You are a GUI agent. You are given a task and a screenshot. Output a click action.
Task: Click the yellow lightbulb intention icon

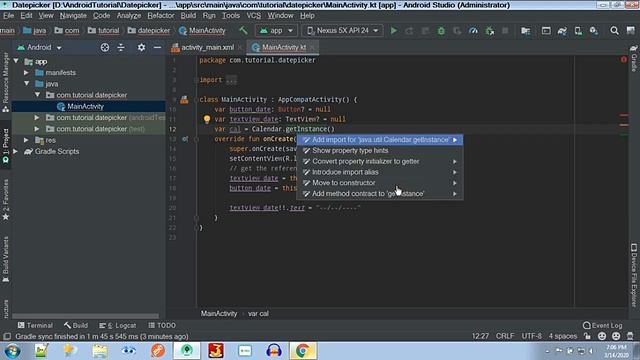pos(207,119)
